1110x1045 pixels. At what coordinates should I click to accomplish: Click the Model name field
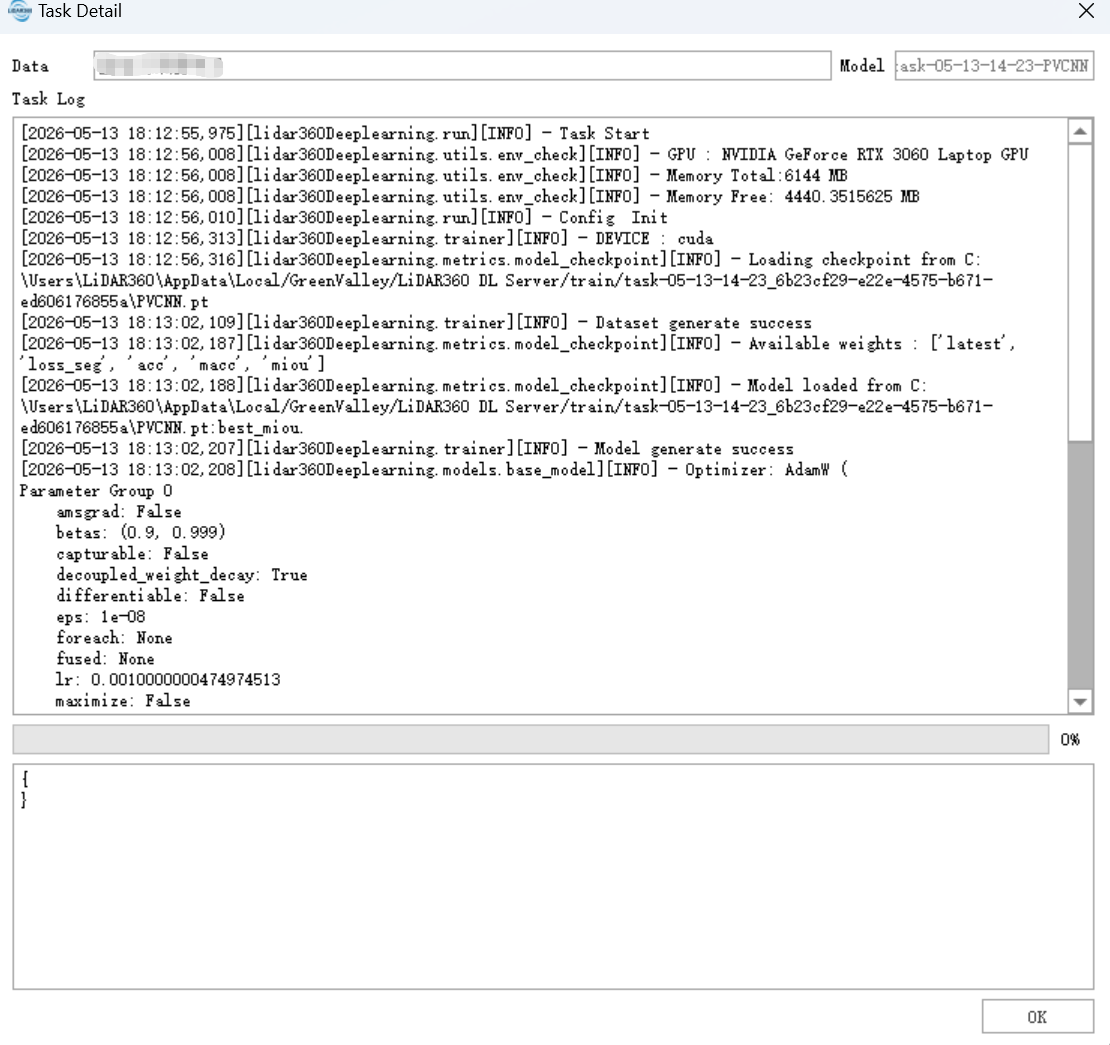click(x=994, y=66)
